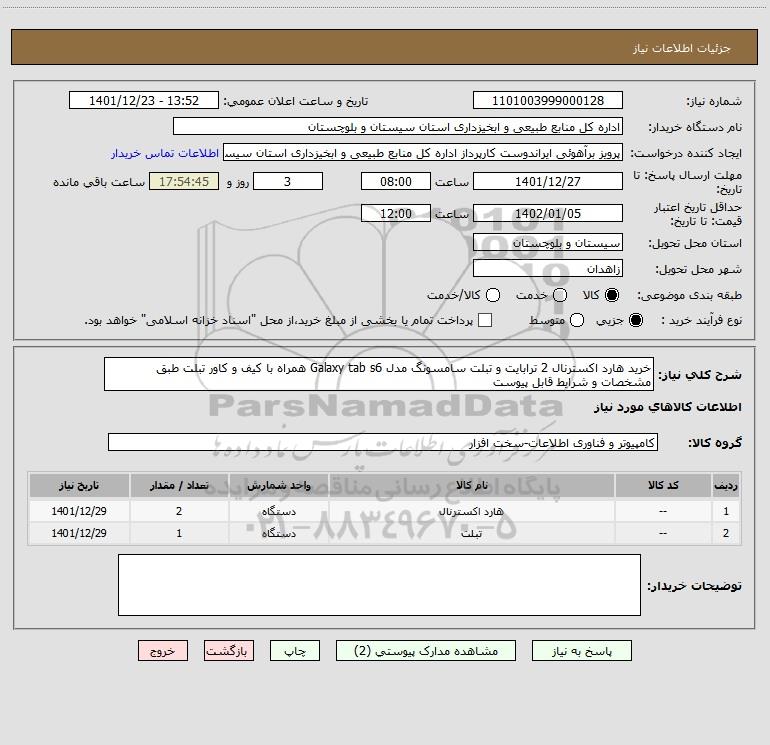Select the جزیی purchase type radio
This screenshot has height=745, width=770.
[636, 320]
